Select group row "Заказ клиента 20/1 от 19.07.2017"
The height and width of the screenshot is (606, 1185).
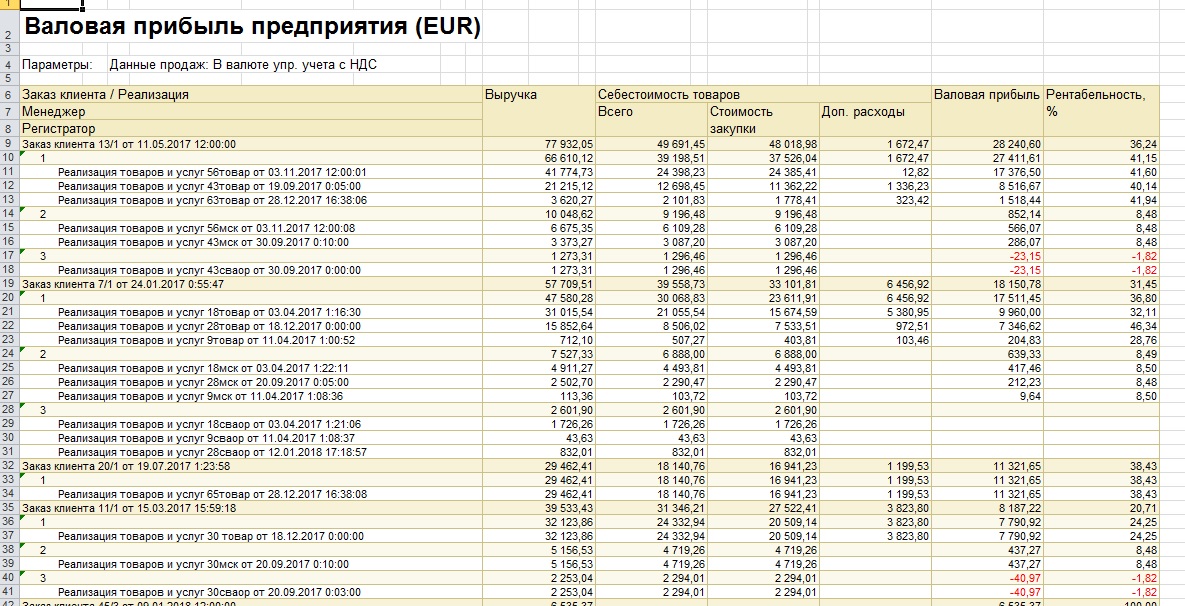[x=126, y=466]
